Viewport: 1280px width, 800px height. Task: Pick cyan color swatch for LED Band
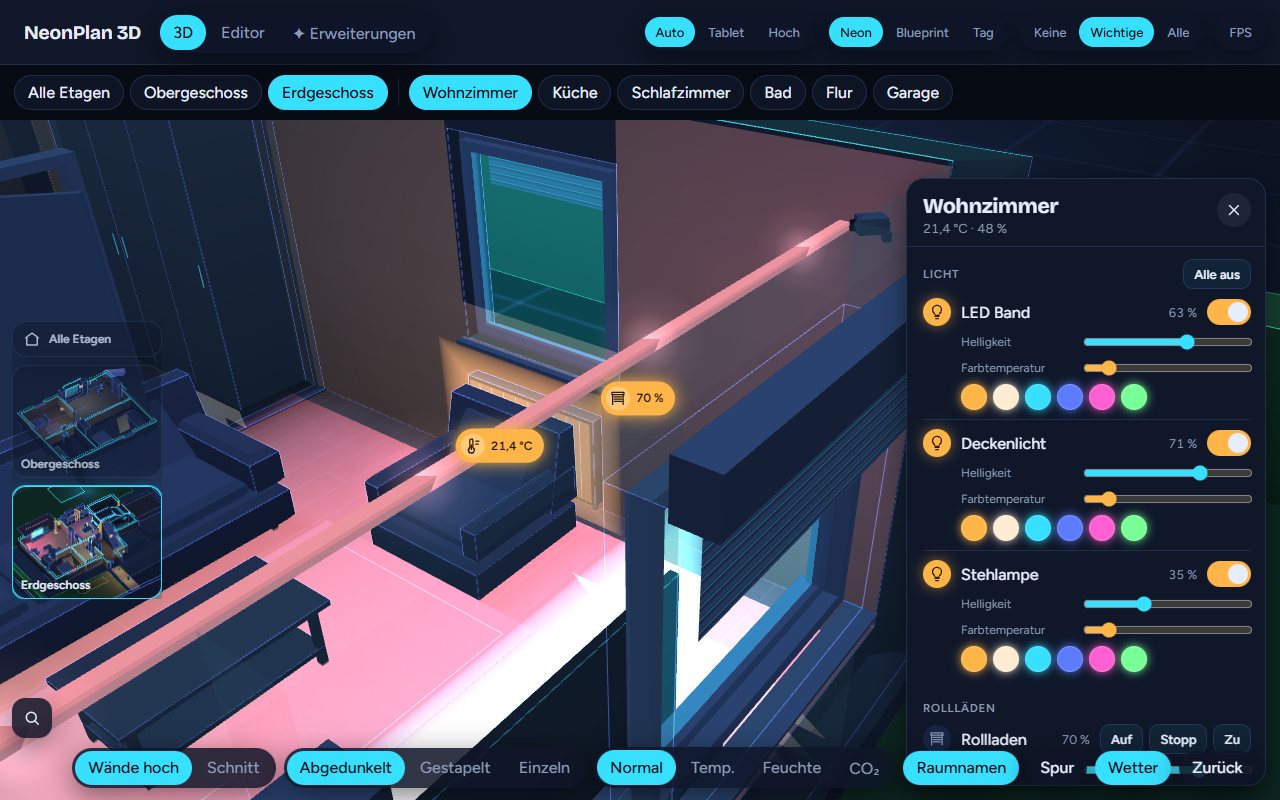[x=1038, y=397]
